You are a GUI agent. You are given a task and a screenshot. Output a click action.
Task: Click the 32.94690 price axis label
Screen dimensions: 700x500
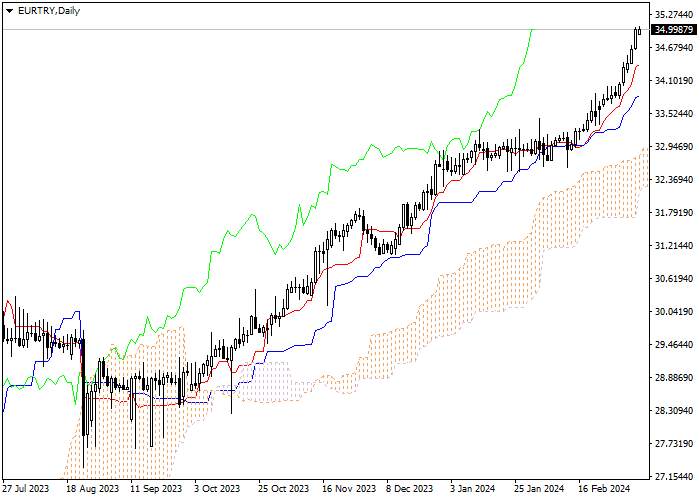[674, 147]
